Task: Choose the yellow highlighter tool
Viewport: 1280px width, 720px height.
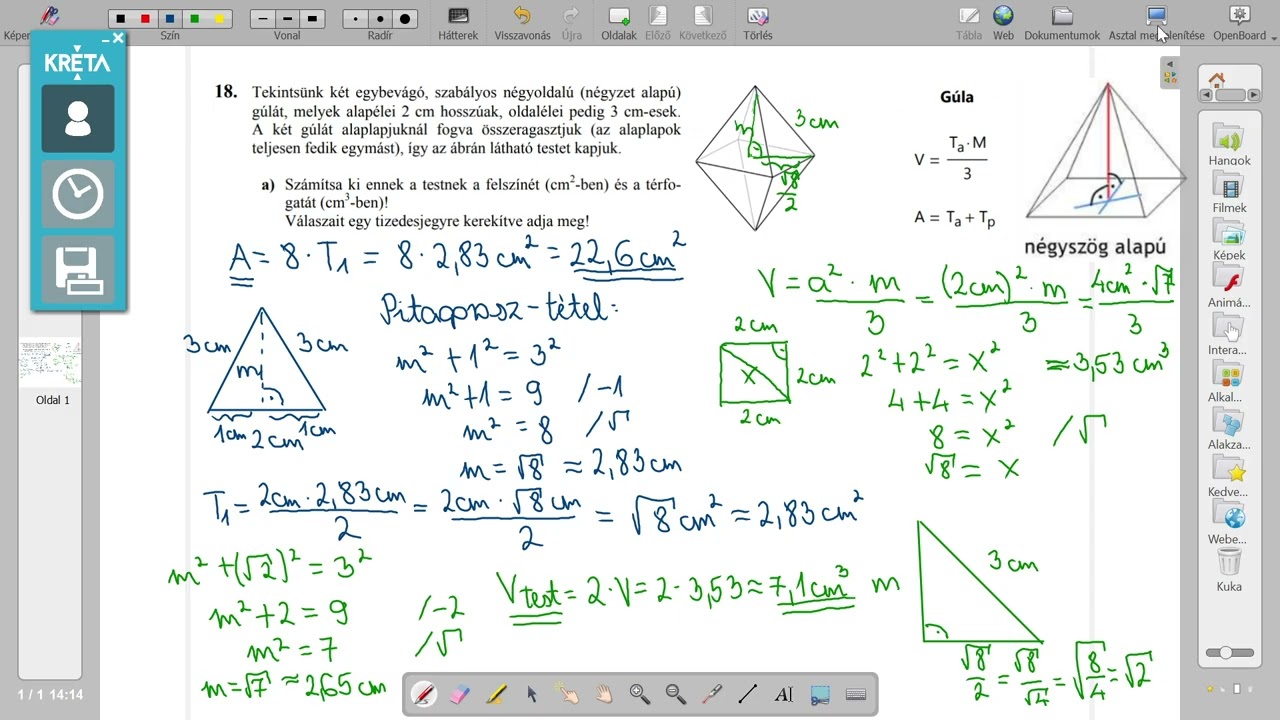Action: point(496,694)
